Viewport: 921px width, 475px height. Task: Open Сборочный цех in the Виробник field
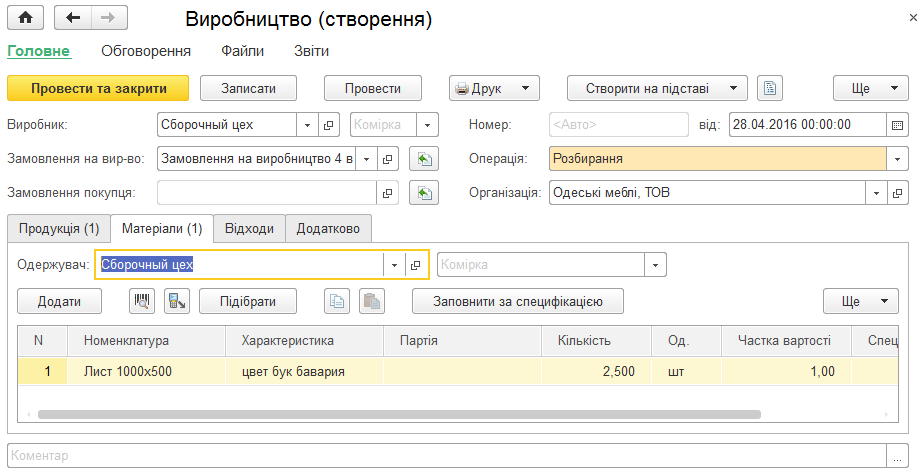click(328, 124)
